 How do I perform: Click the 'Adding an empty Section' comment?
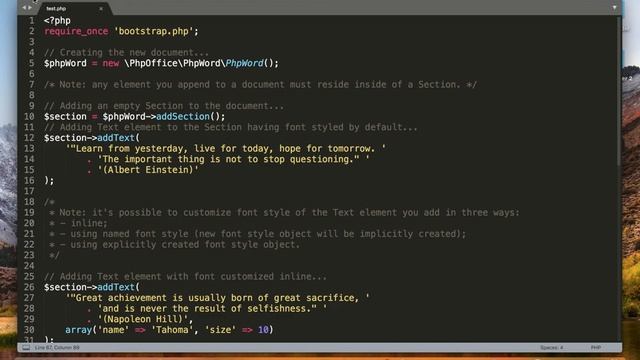(x=164, y=106)
